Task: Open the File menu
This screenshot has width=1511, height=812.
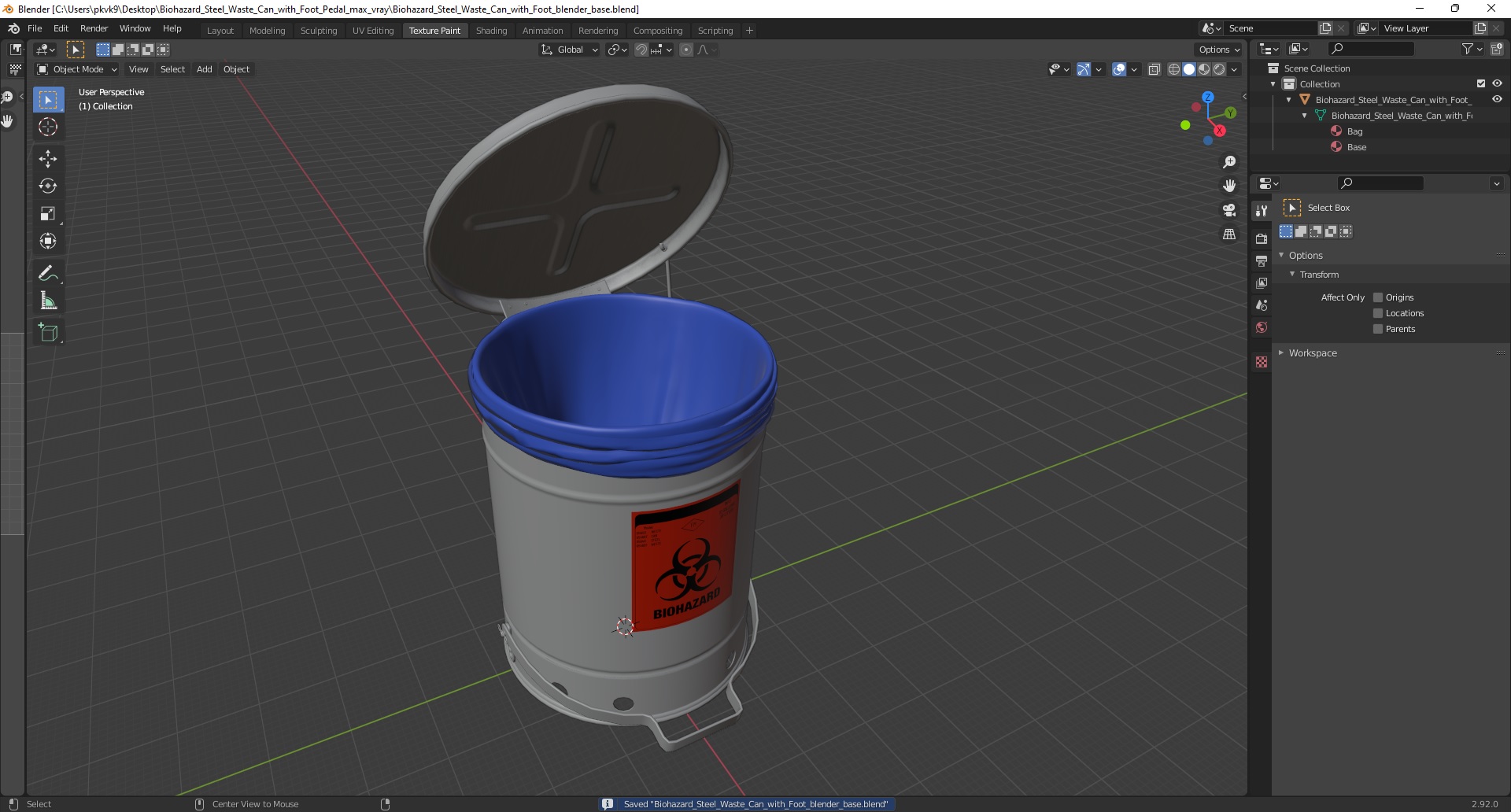Action: [35, 28]
